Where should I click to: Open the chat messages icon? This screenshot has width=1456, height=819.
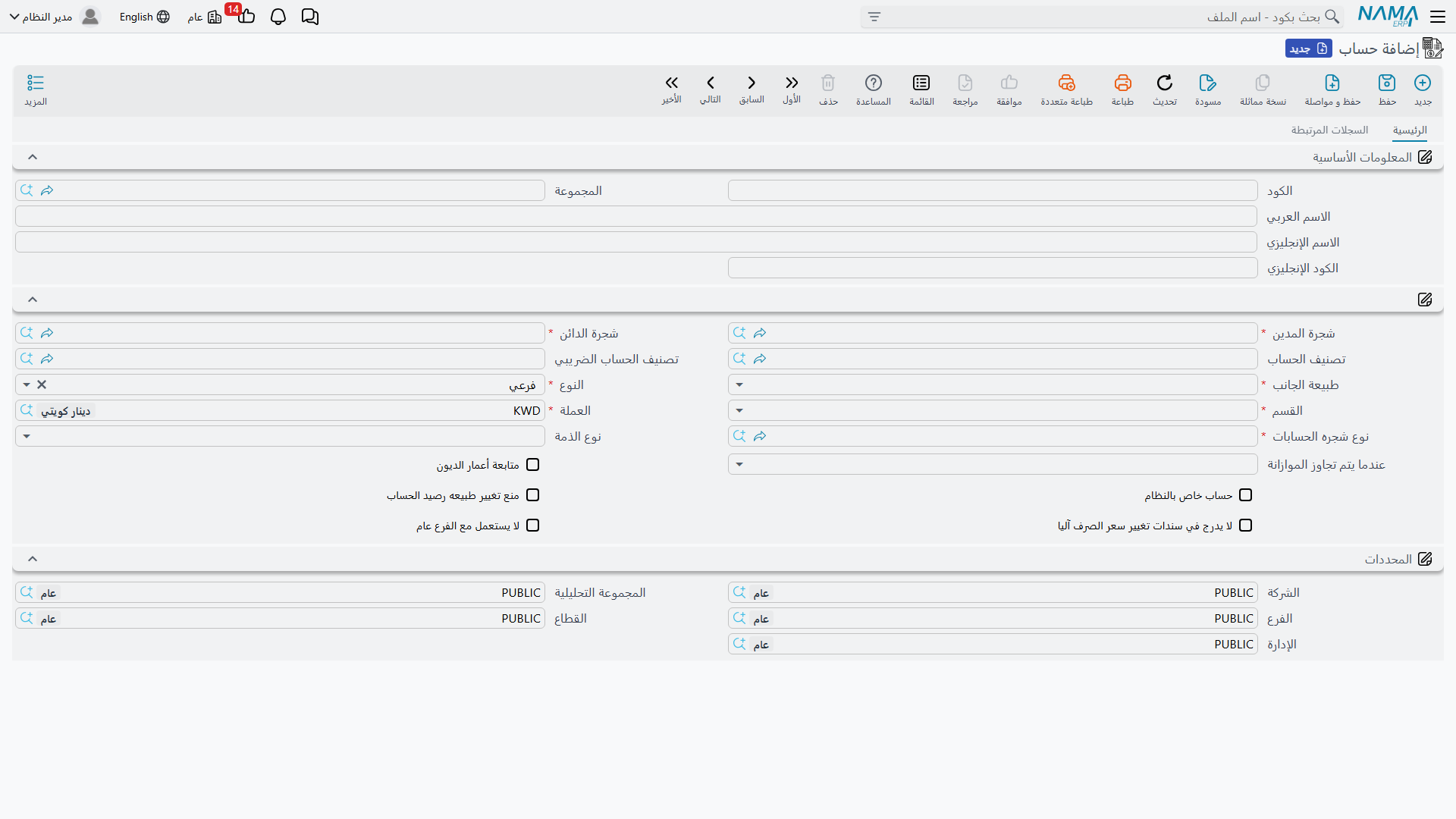(x=310, y=17)
